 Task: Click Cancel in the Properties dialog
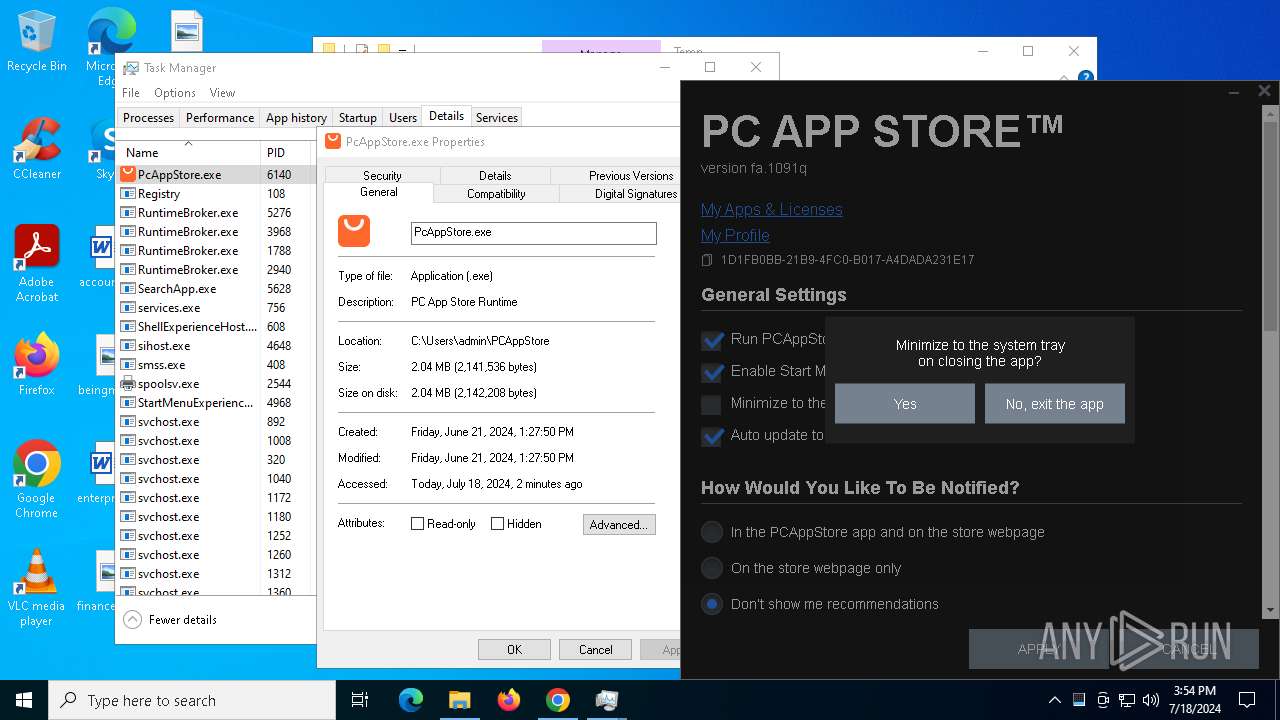click(x=595, y=649)
